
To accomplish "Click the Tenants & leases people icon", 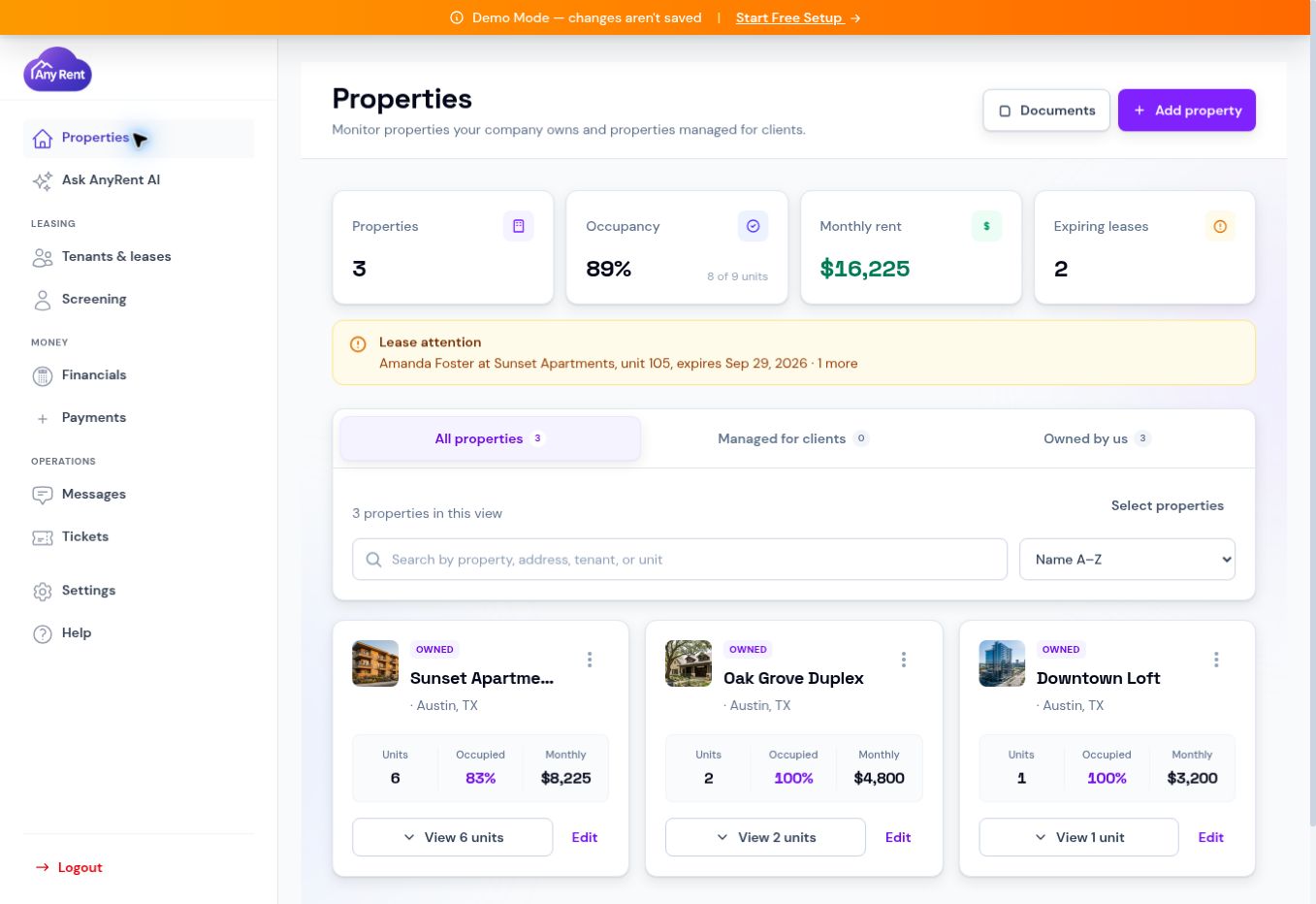I will (43, 257).
